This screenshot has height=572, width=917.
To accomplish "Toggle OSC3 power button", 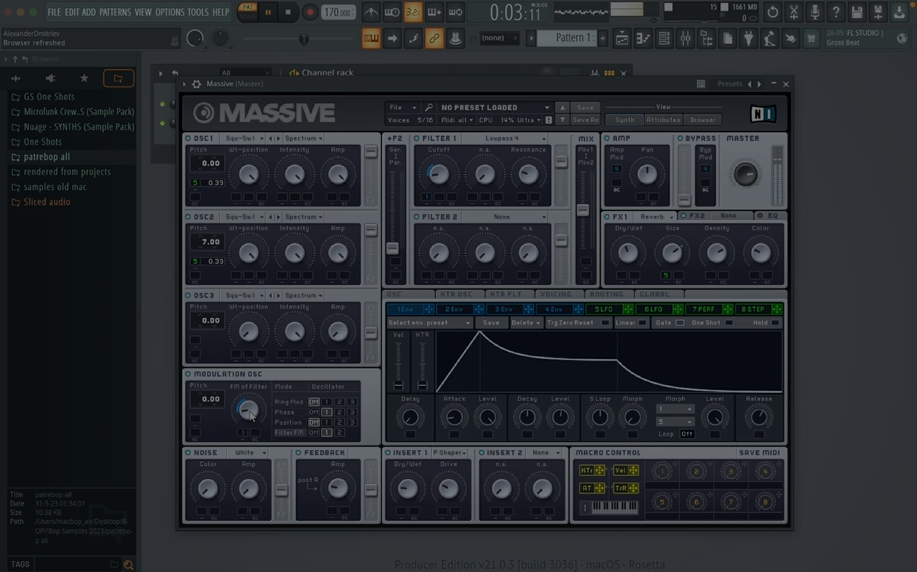I will 188,295.
